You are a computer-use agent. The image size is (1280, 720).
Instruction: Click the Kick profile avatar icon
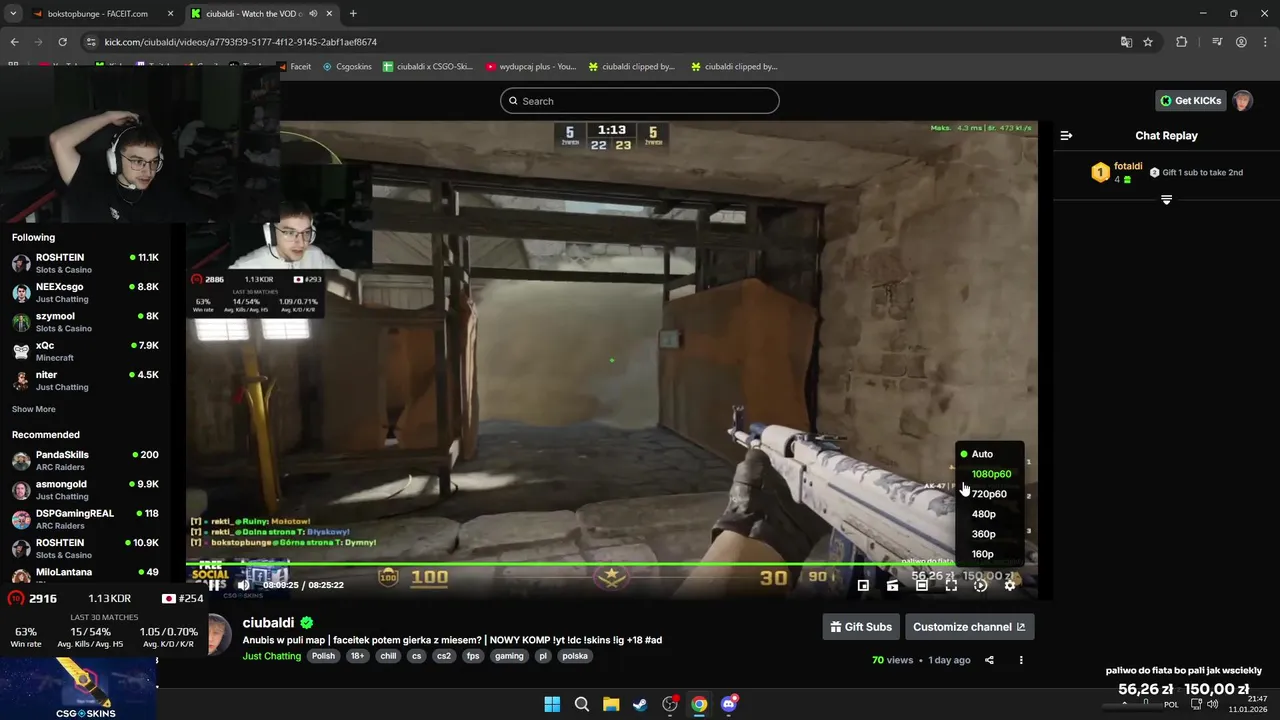tap(1242, 101)
